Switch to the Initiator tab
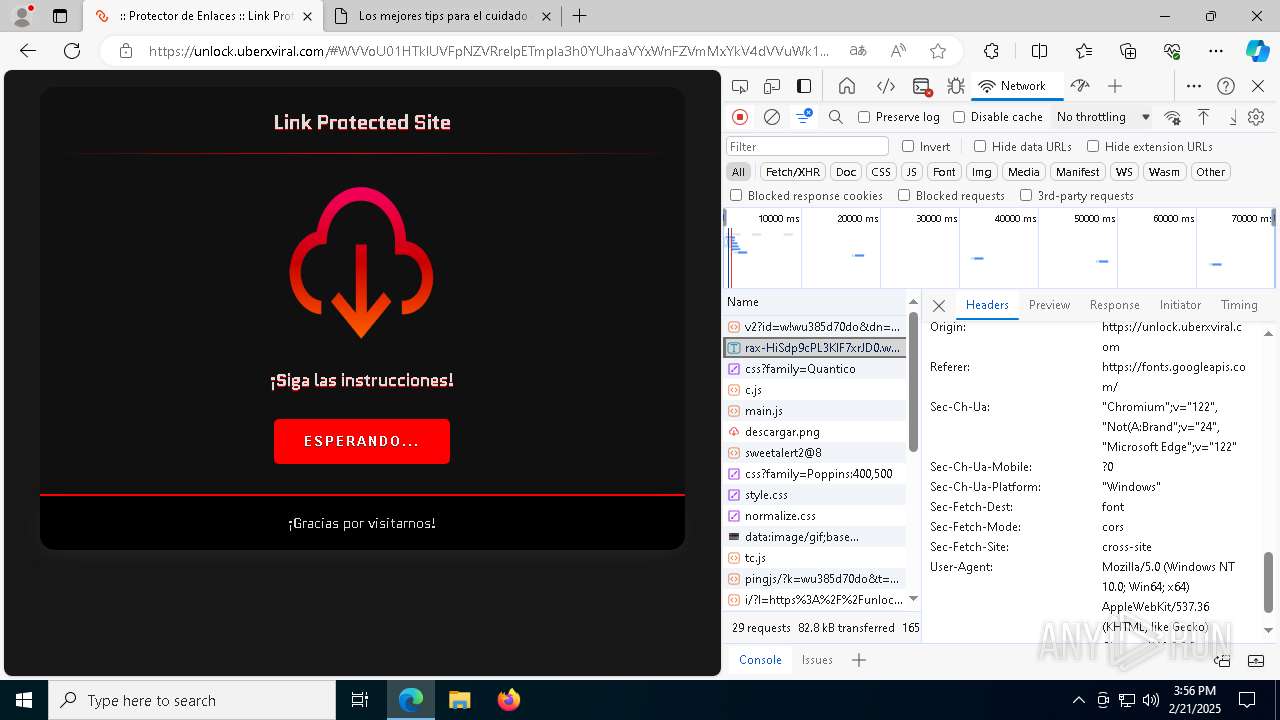This screenshot has height=720, width=1280. coord(1180,305)
